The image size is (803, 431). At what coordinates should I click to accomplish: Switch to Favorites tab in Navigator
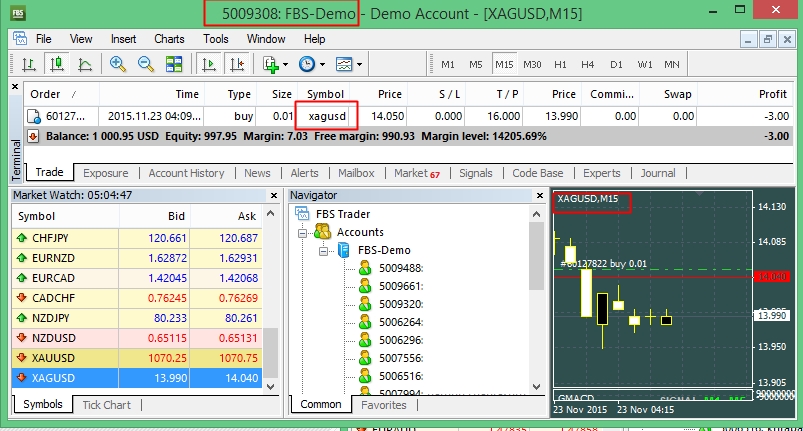384,405
